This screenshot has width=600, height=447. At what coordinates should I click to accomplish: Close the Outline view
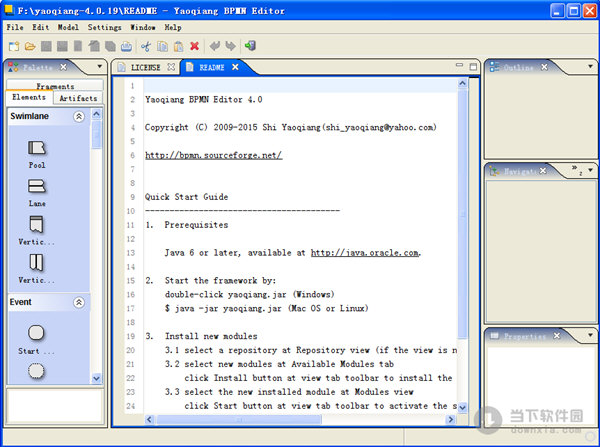(x=544, y=67)
